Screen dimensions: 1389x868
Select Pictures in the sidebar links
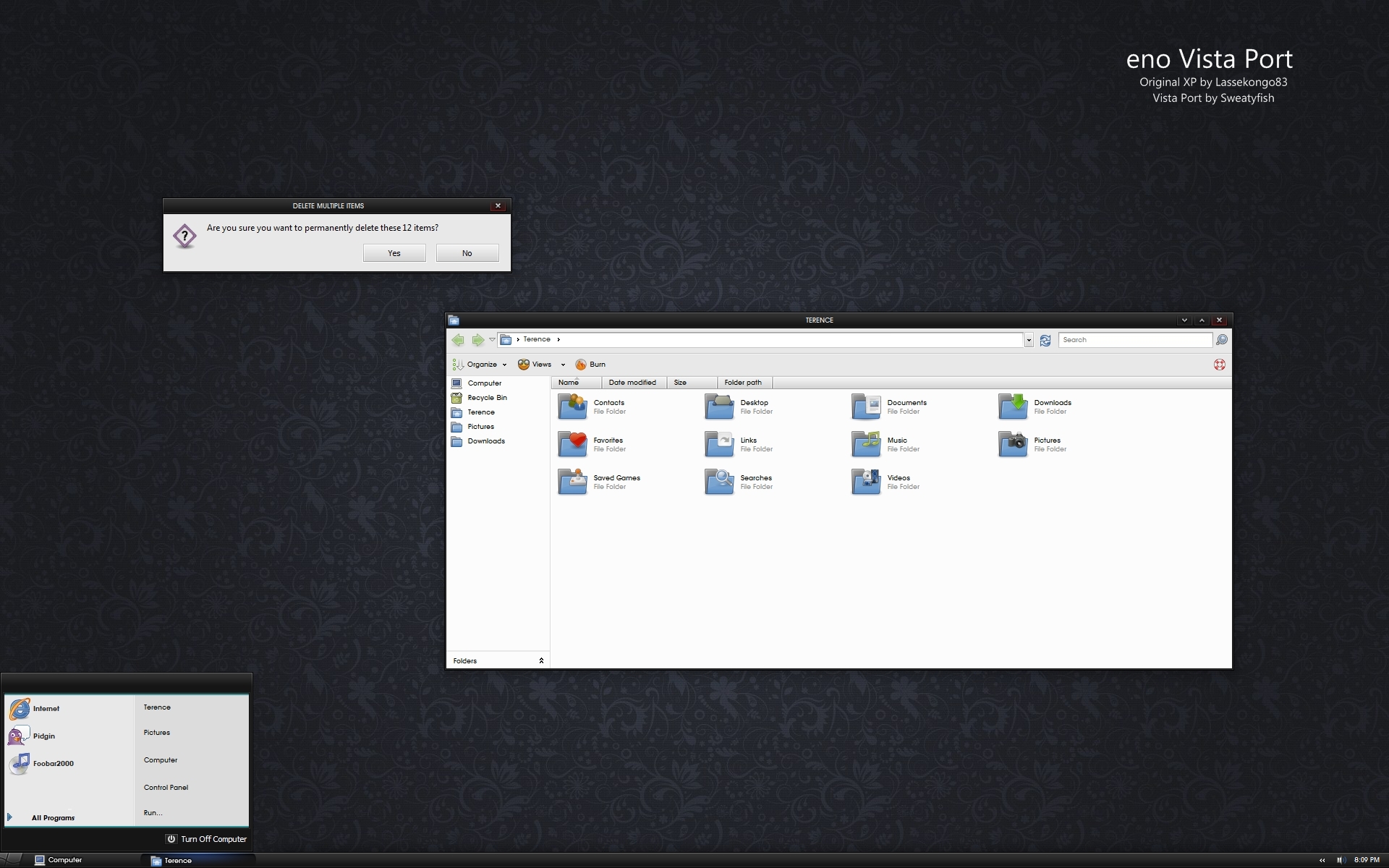coord(472,427)
